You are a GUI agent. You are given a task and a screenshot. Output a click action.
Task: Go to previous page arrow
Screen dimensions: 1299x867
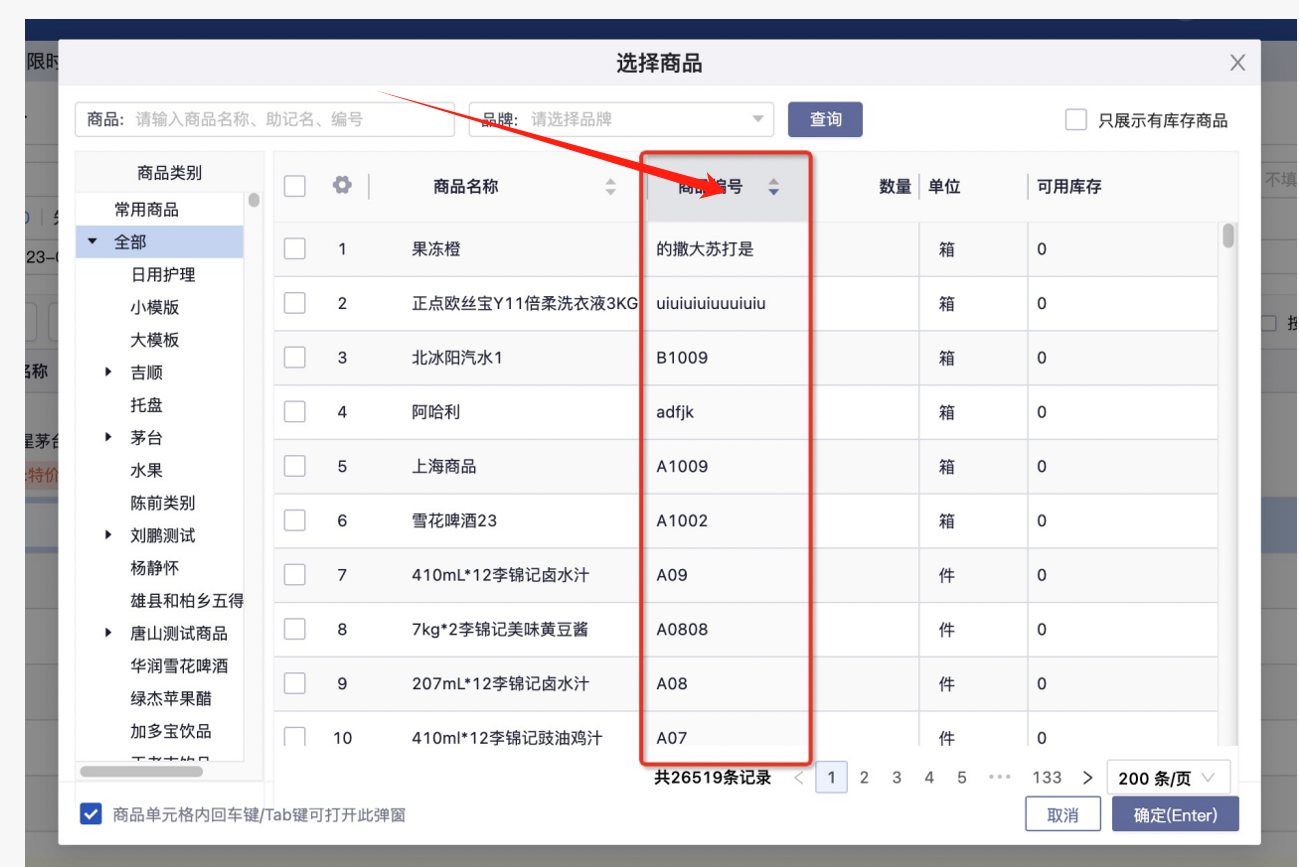798,777
